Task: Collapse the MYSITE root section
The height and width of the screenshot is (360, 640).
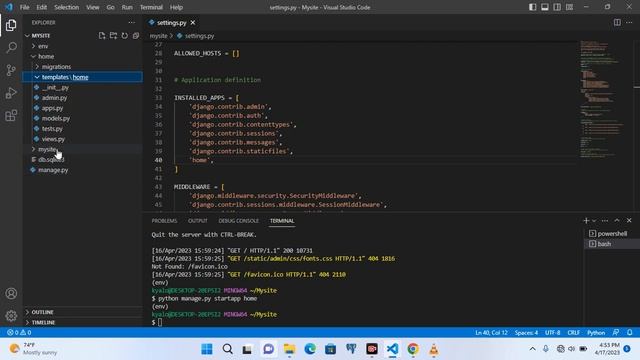Action: 41,36
